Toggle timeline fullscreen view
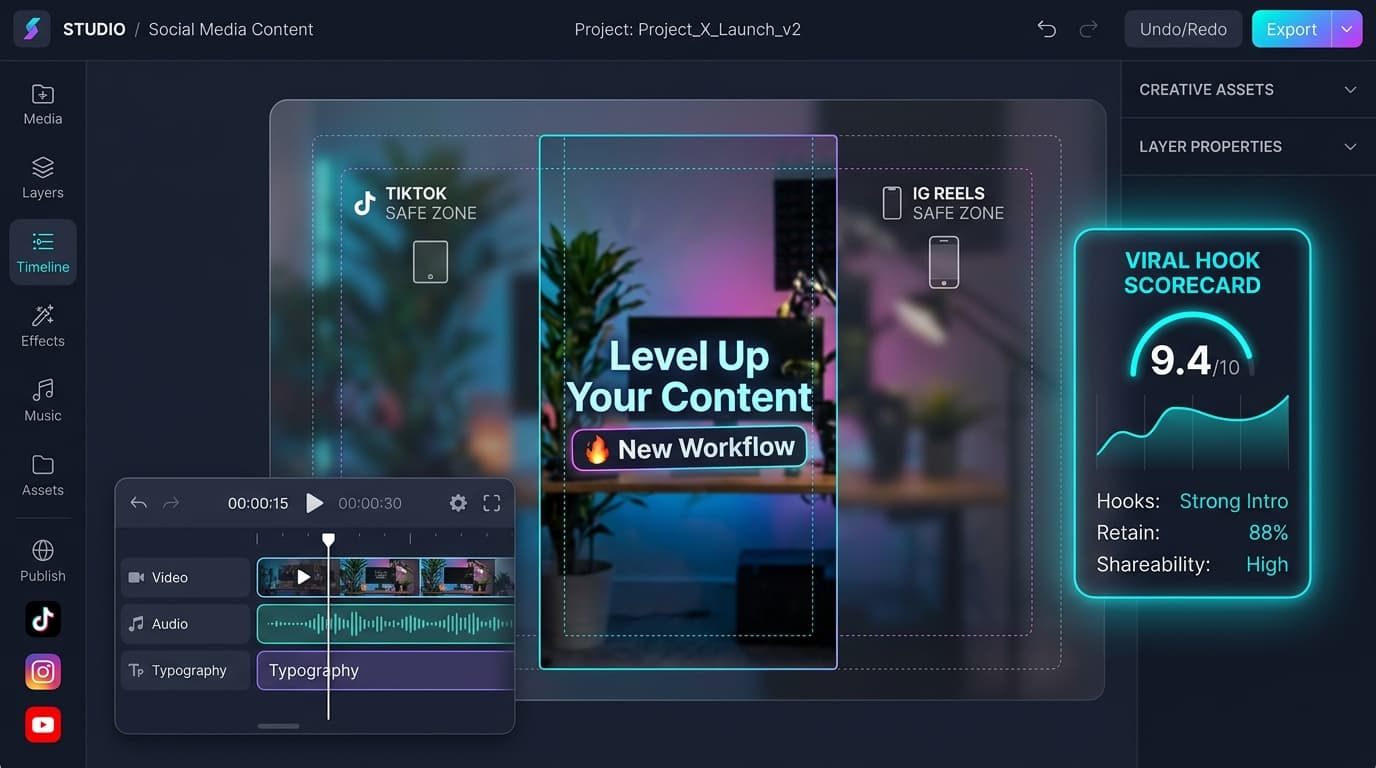This screenshot has width=1376, height=768. 492,503
